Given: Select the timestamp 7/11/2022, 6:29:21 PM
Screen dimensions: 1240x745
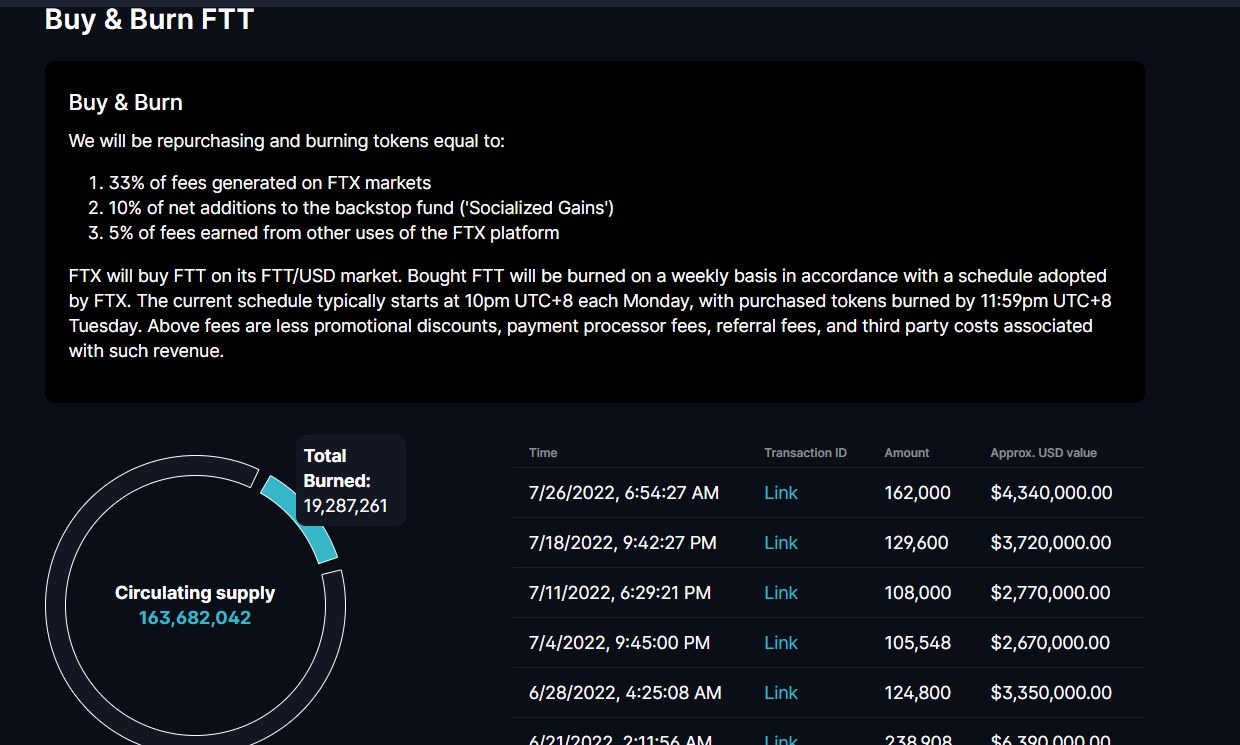Looking at the screenshot, I should [620, 593].
